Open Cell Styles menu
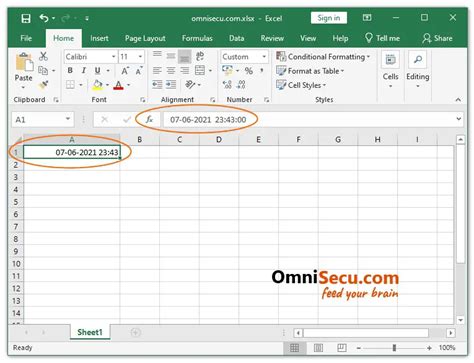The width and height of the screenshot is (474, 363). [301, 85]
